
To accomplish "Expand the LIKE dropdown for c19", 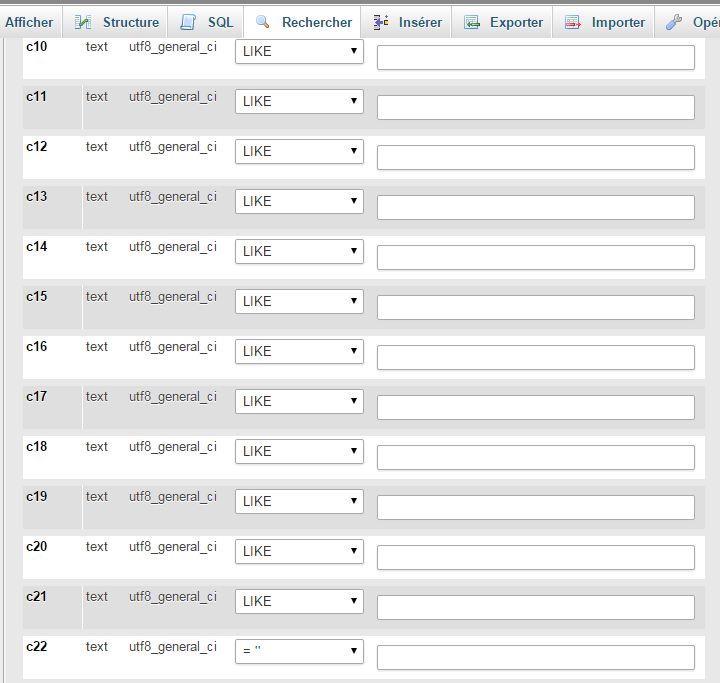I will [x=299, y=502].
